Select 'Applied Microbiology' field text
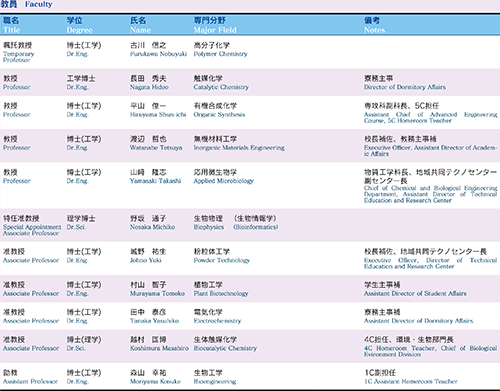Screen dimensions: 500x391 coord(224,181)
